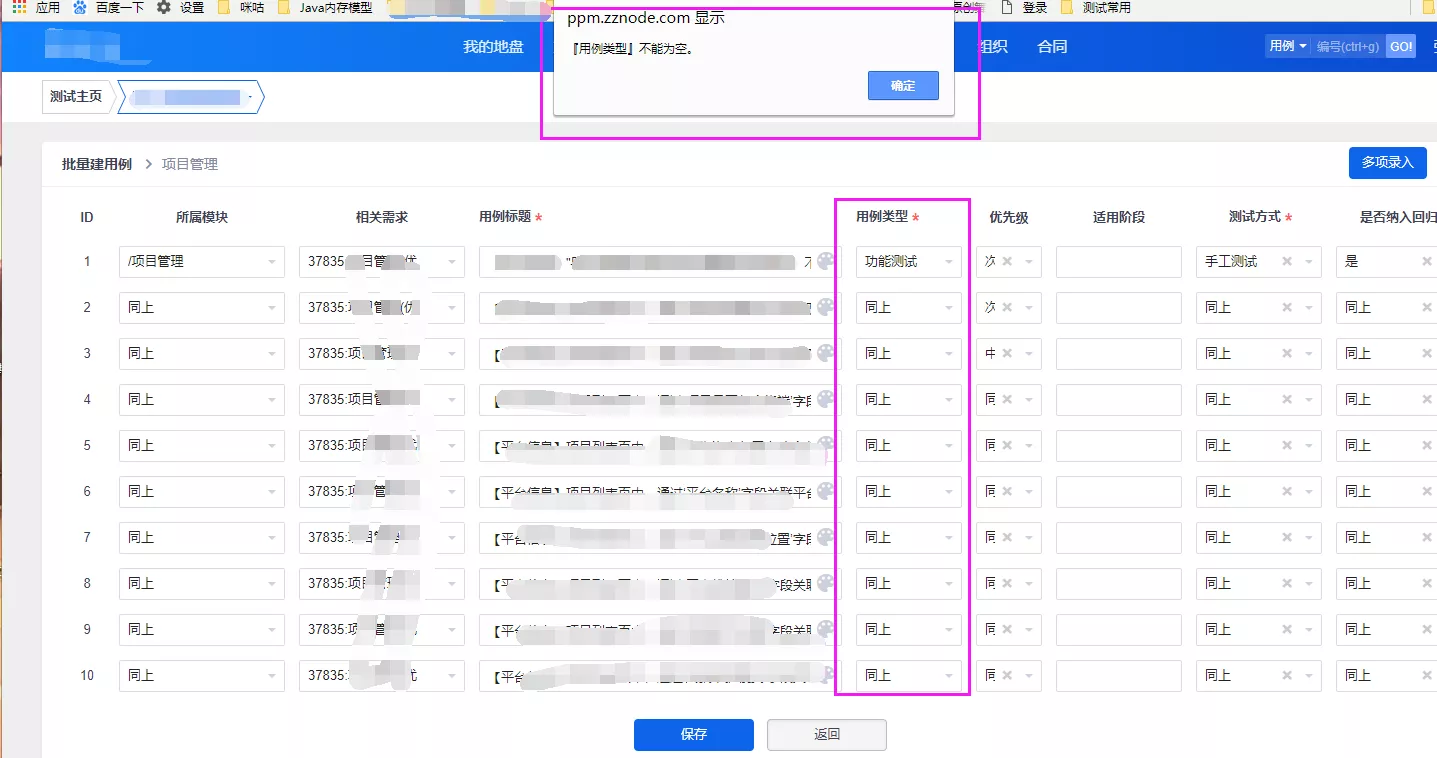Clear the priority value in row 3
This screenshot has height=758, width=1437.
(x=1008, y=353)
